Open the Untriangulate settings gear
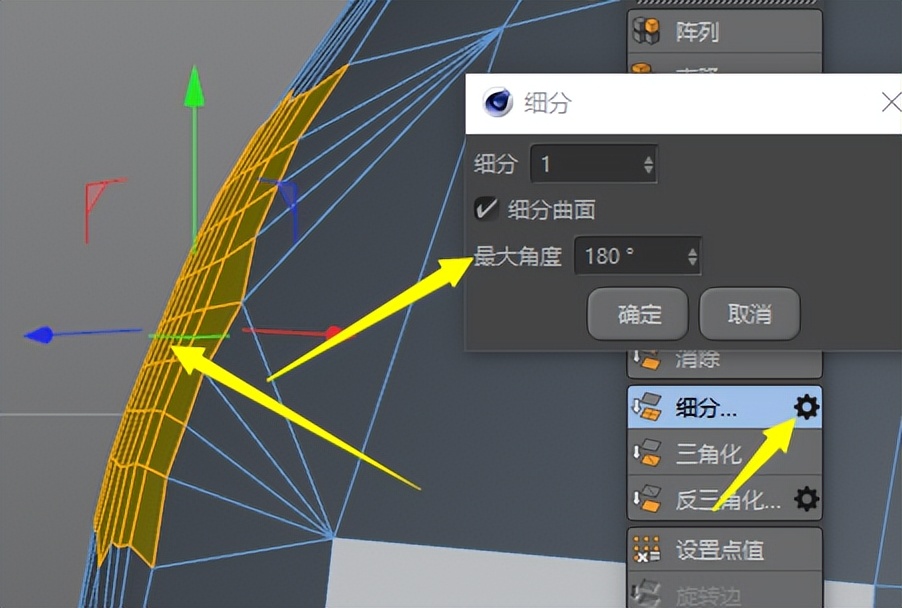Image resolution: width=902 pixels, height=608 pixels. (806, 500)
